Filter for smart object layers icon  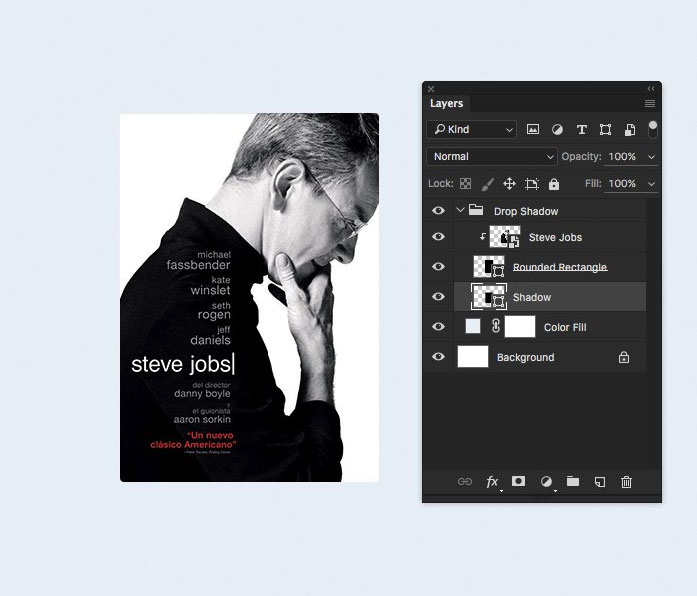click(630, 130)
